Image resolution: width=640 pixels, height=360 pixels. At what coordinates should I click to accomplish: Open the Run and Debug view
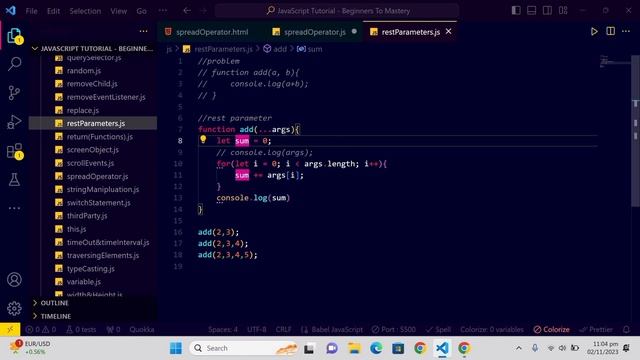coord(14,122)
